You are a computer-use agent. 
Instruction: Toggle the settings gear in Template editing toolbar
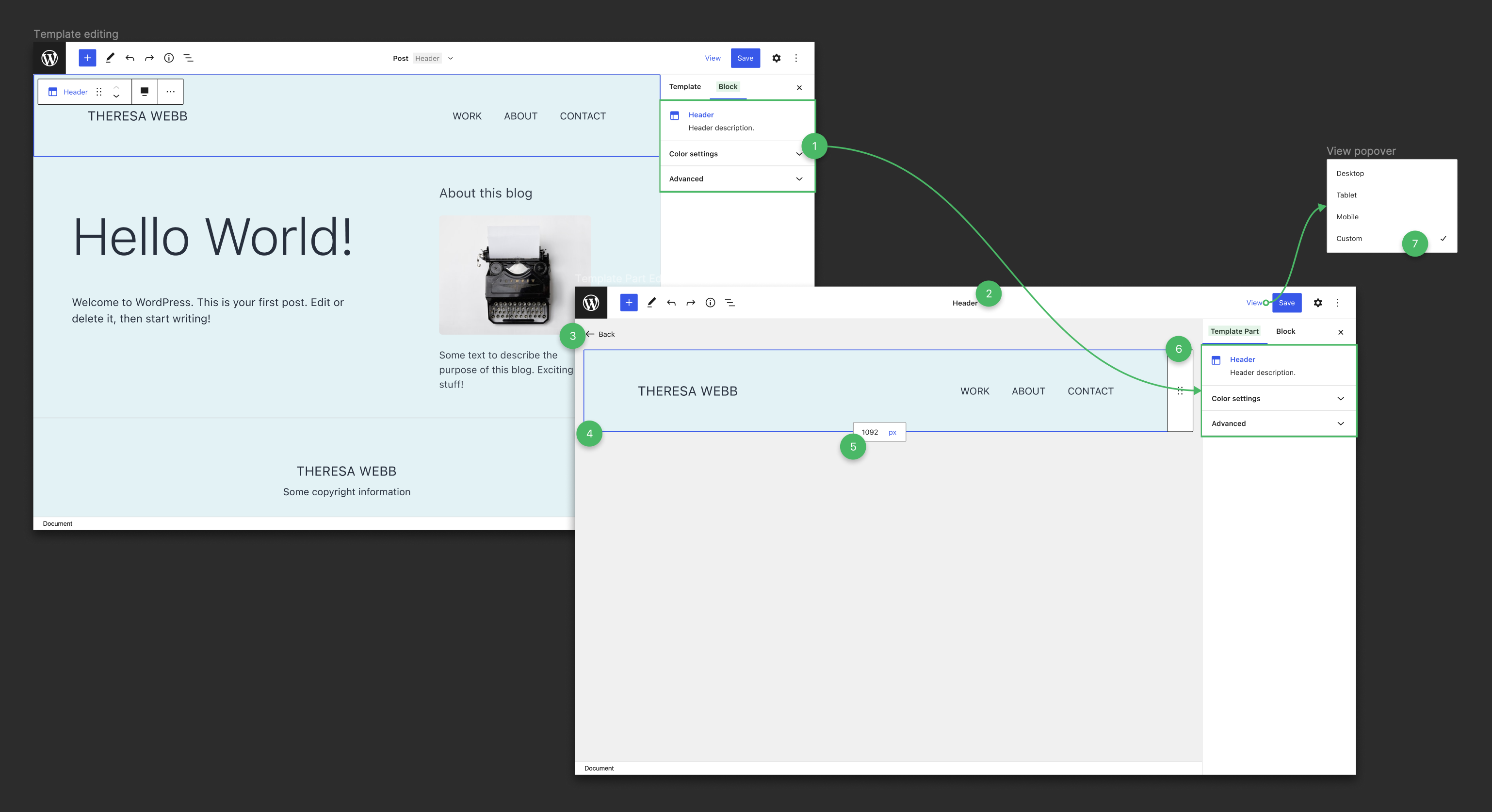click(776, 58)
